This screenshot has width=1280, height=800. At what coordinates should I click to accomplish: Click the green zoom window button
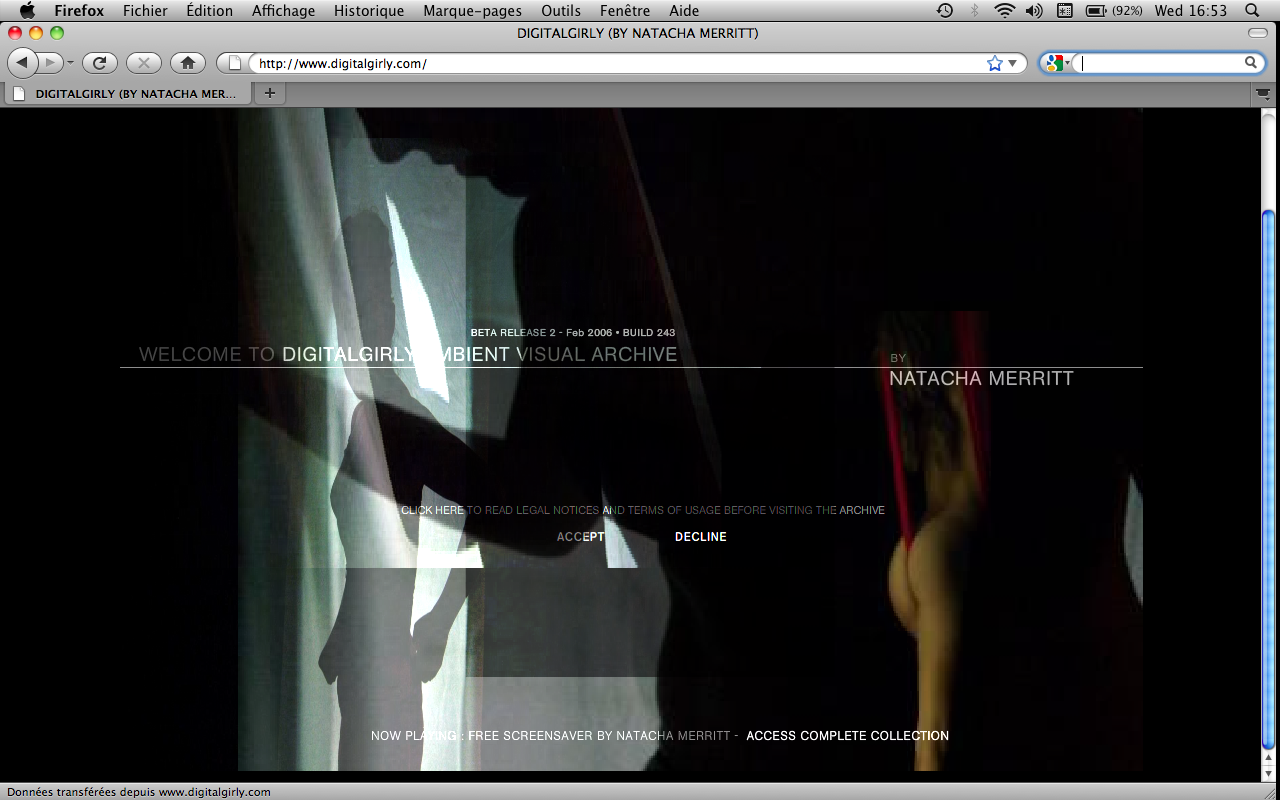(57, 34)
